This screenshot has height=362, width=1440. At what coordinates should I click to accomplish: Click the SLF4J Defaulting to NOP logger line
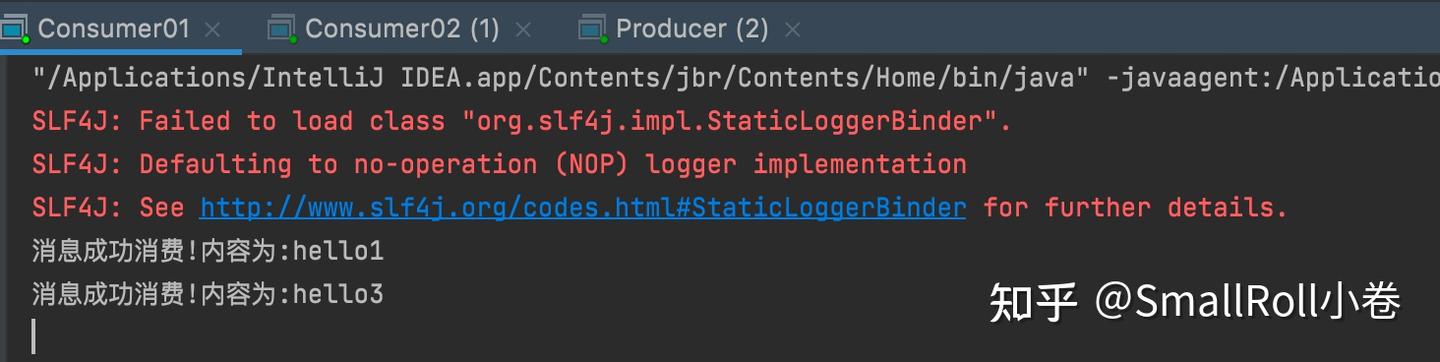pos(499,165)
